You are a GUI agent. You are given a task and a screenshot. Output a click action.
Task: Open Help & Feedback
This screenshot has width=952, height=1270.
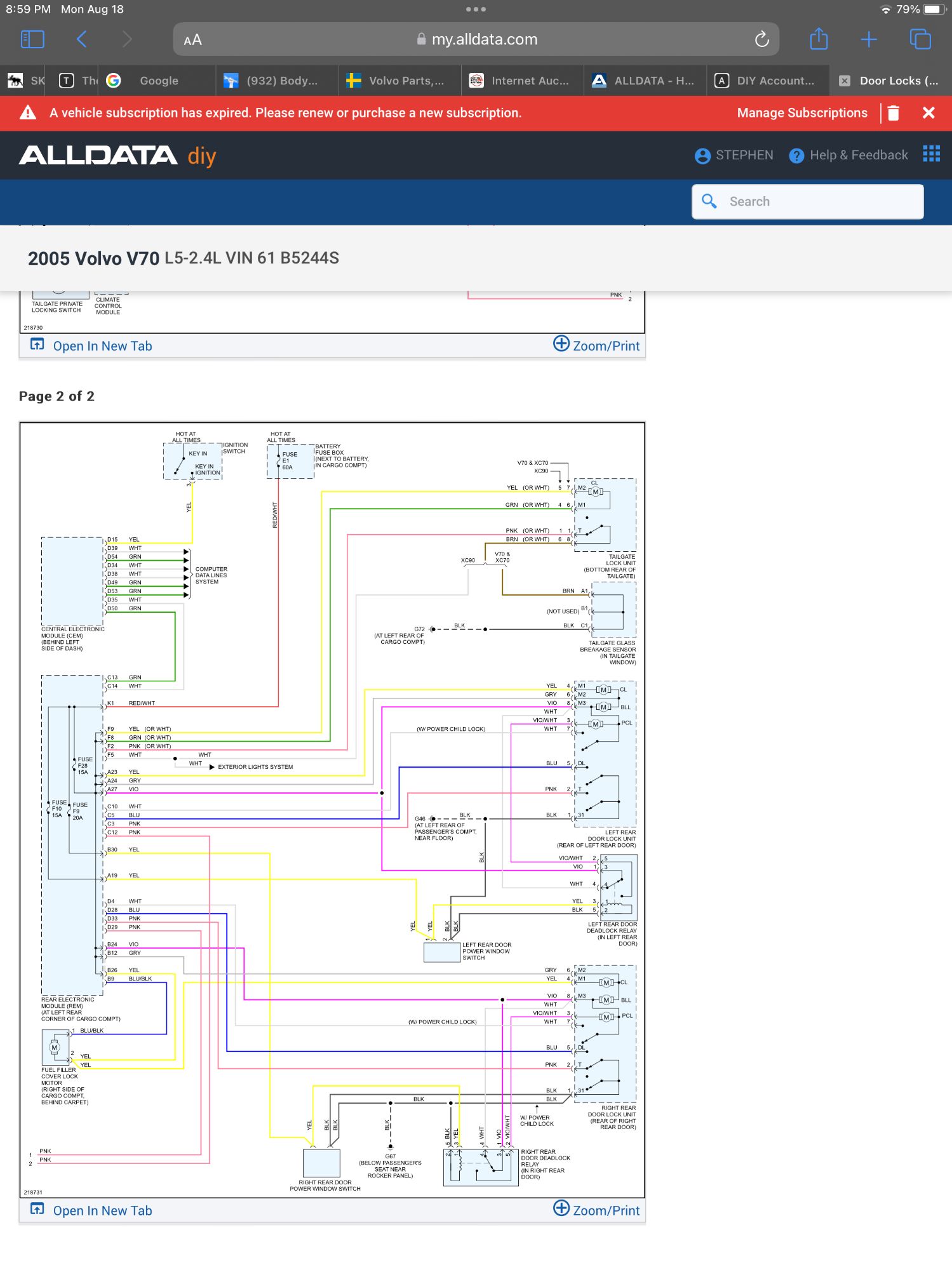tap(848, 156)
